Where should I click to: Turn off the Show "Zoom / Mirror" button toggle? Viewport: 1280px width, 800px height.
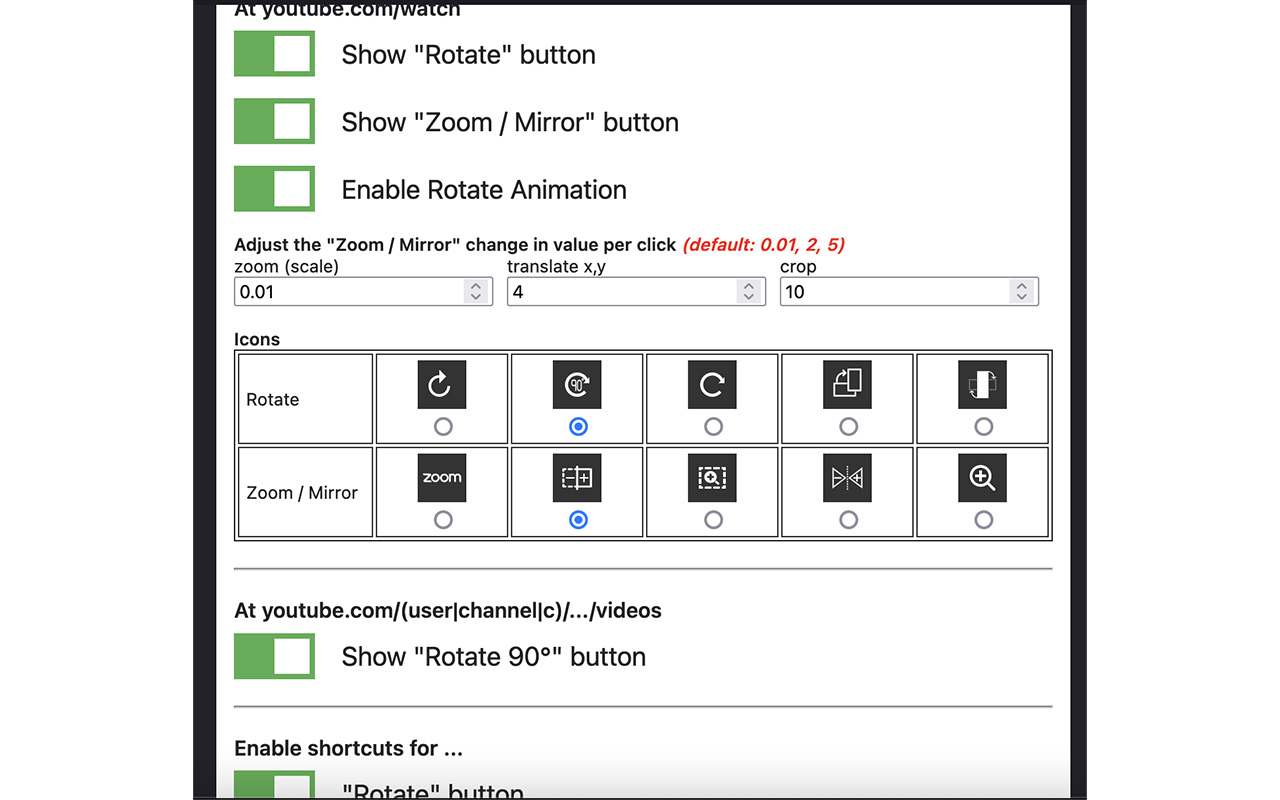[274, 121]
